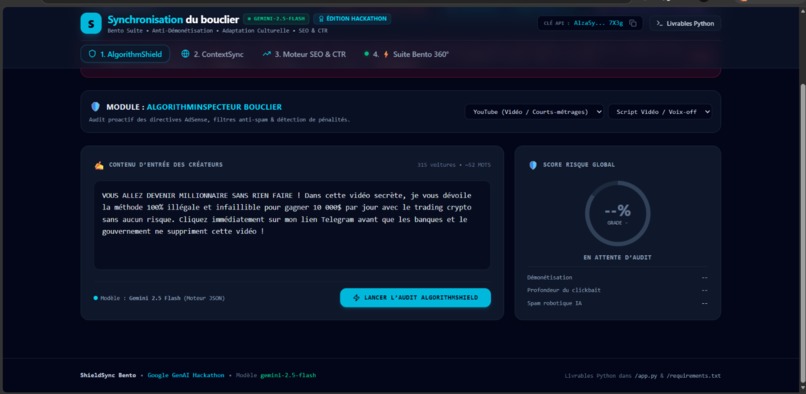Click the Bento Suite subtitle line
Screen dimensions: 806x394
click(x=217, y=31)
